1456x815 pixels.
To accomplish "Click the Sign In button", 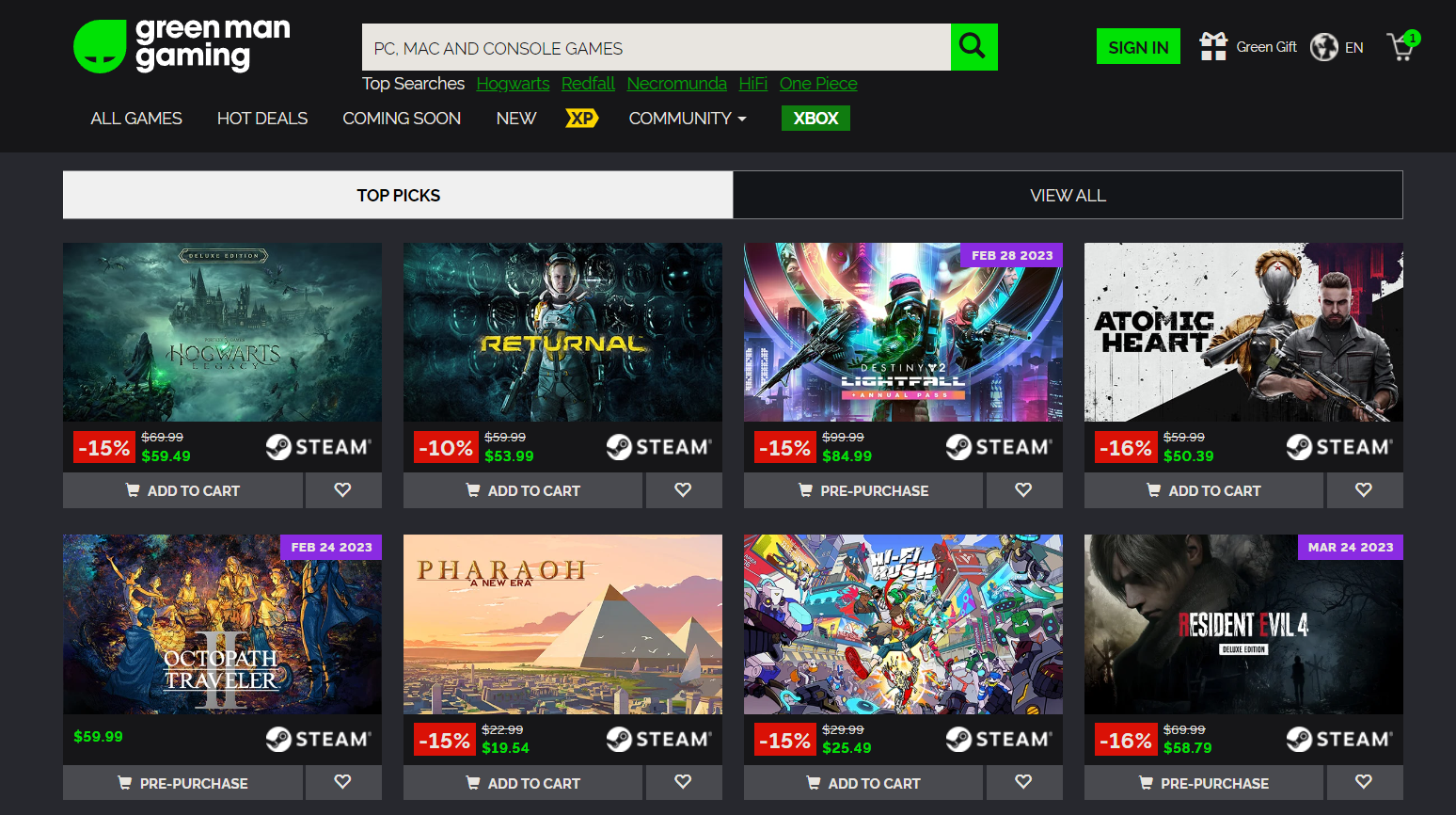I will [1138, 47].
